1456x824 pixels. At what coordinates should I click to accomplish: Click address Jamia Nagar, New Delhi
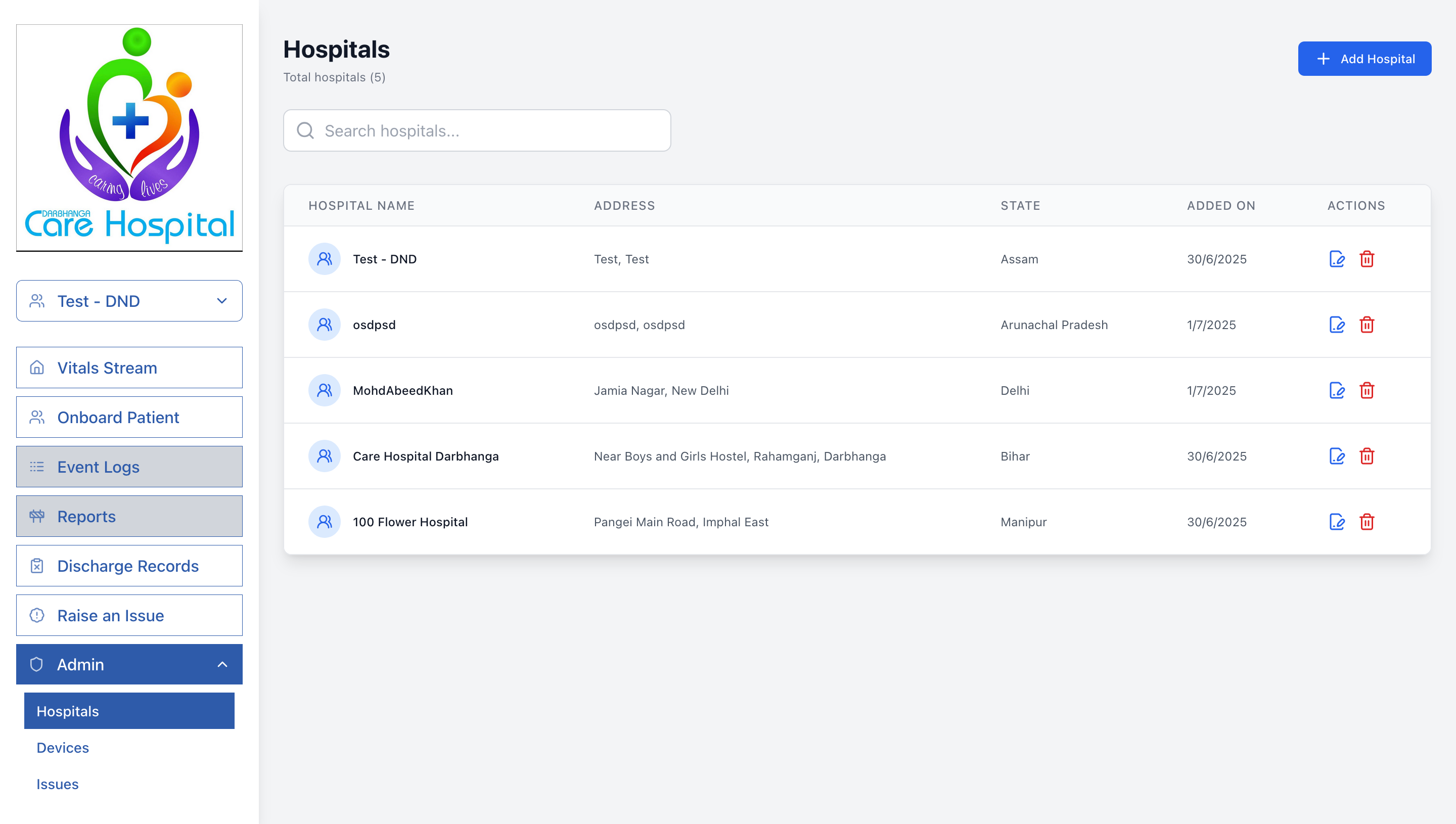[x=661, y=390]
